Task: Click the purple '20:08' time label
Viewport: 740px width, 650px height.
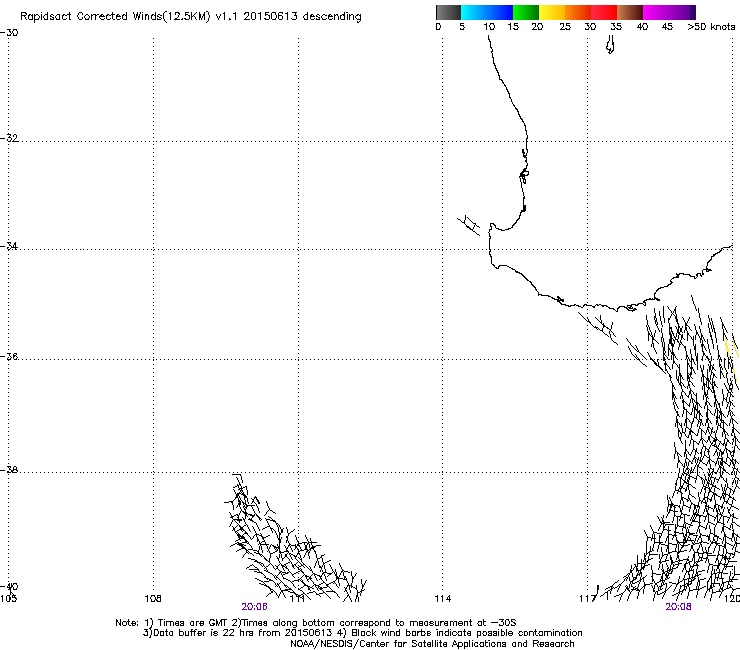Action: pos(678,607)
